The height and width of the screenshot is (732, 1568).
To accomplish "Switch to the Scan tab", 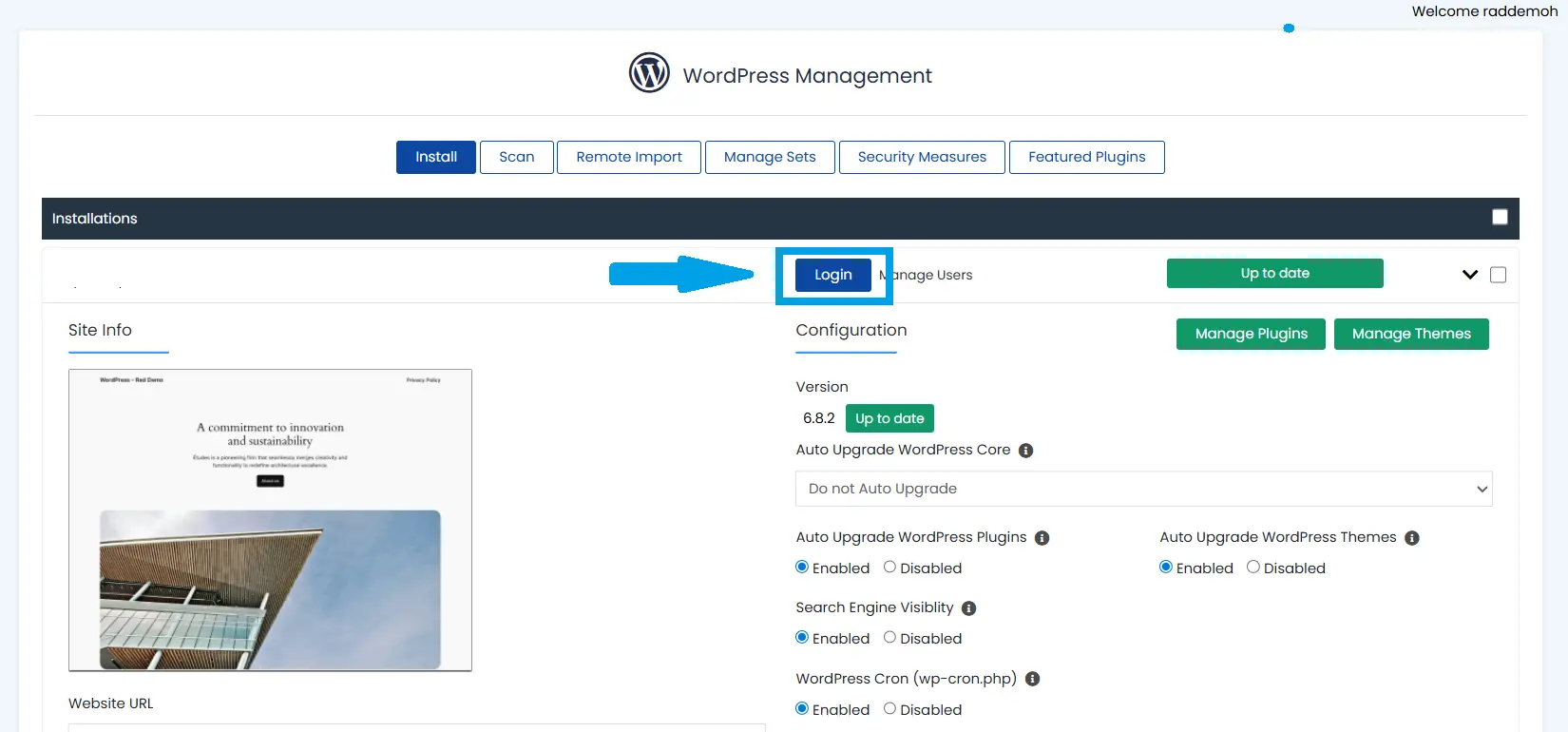I will point(517,157).
